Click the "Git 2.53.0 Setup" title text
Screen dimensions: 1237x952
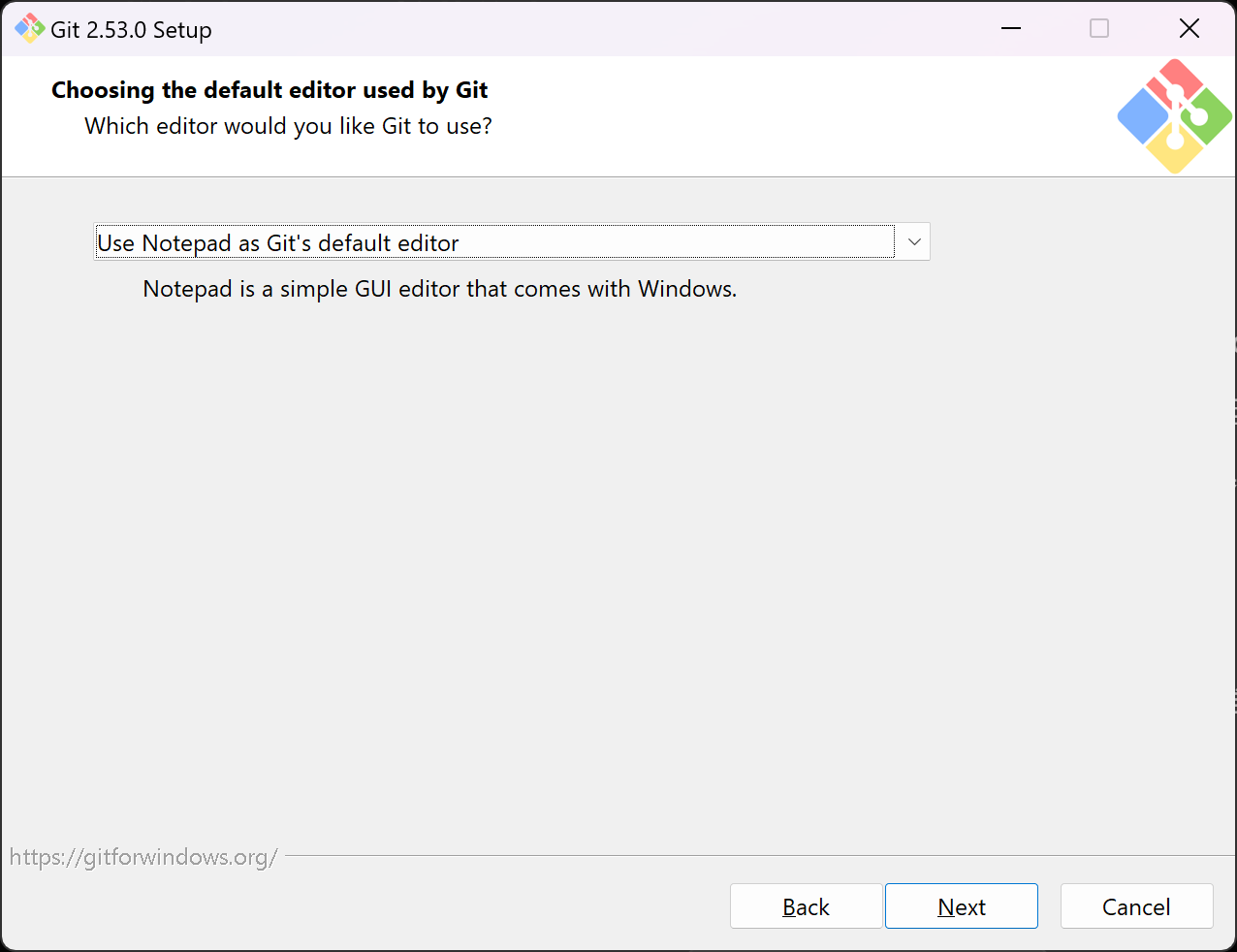click(x=131, y=30)
